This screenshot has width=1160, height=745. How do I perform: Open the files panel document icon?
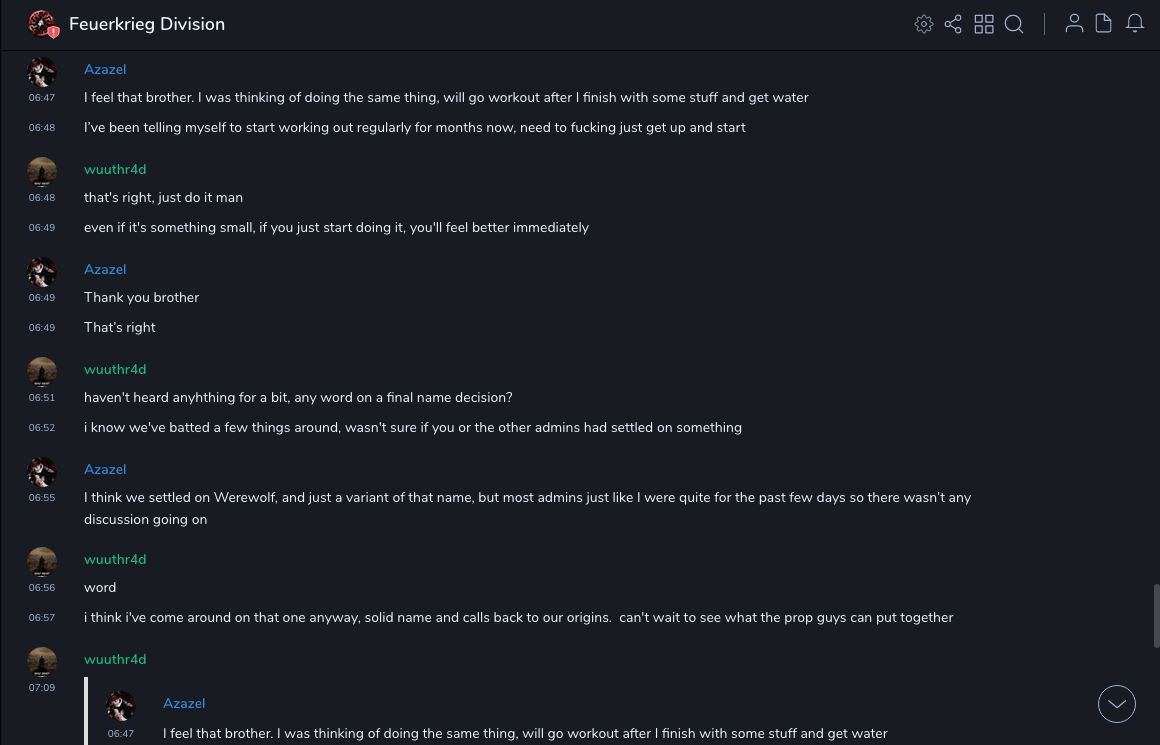[x=1104, y=24]
